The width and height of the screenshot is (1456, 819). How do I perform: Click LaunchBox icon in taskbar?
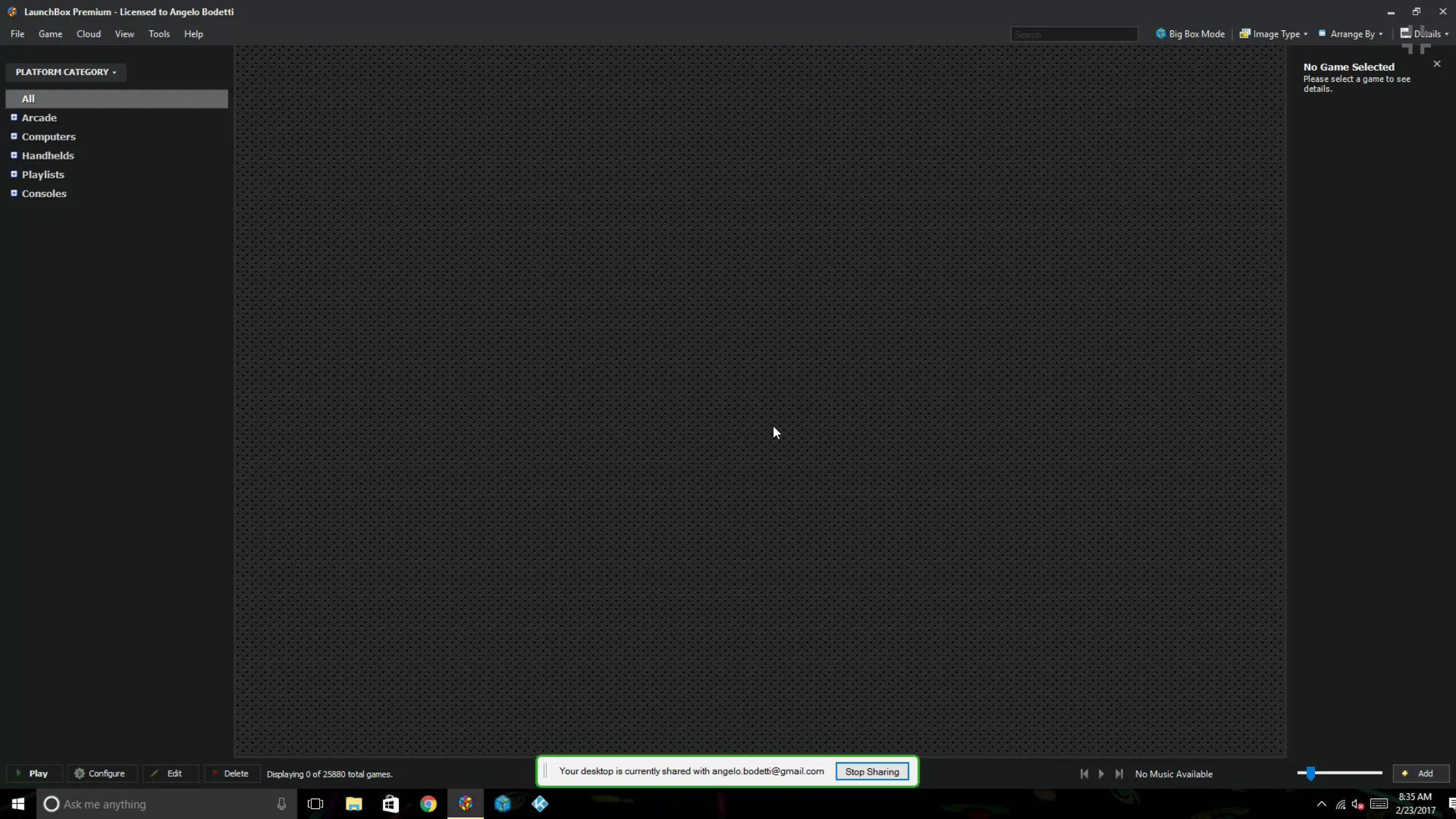pyautogui.click(x=466, y=804)
